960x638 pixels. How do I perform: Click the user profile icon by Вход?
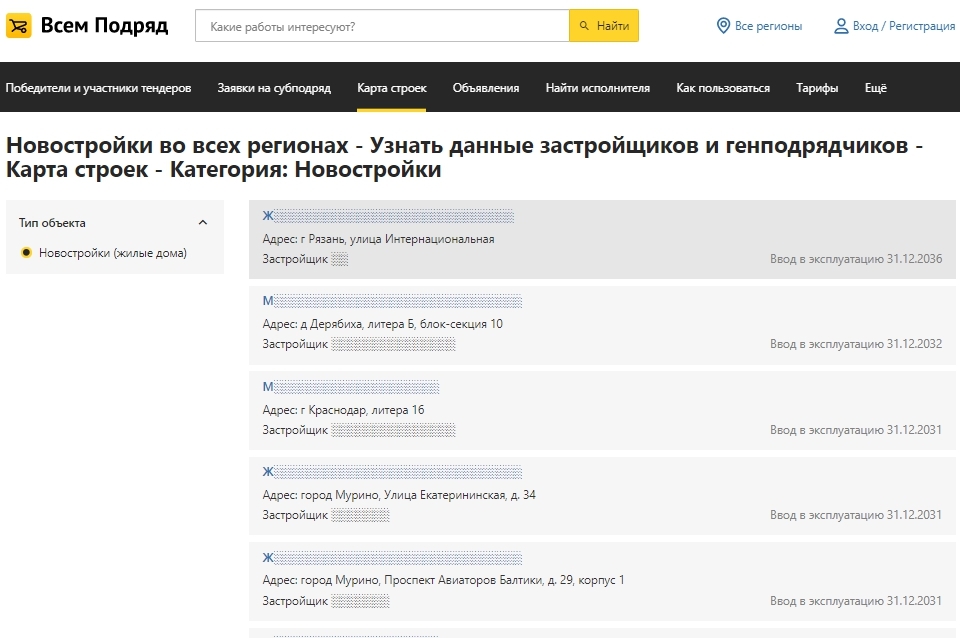tap(841, 26)
